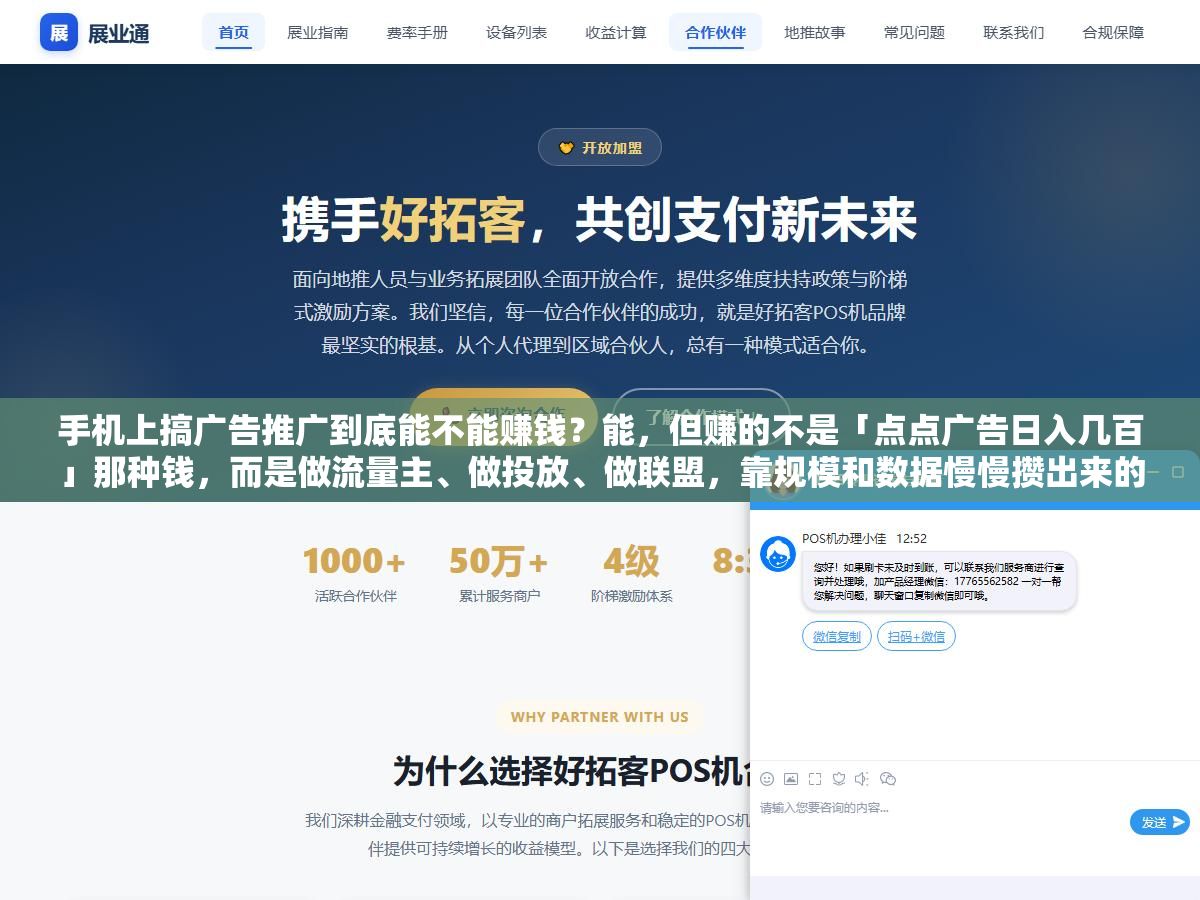Image resolution: width=1200 pixels, height=900 pixels.
Task: Click the service rating icon in chat toolbar
Action: [x=839, y=778]
